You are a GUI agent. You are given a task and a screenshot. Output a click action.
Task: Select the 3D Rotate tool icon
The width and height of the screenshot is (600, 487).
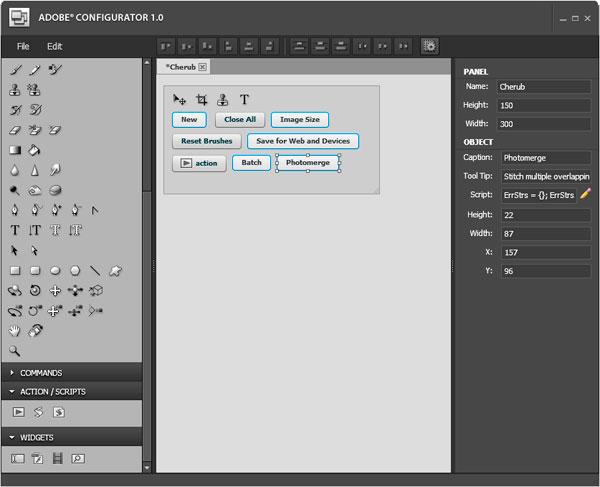[x=15, y=291]
